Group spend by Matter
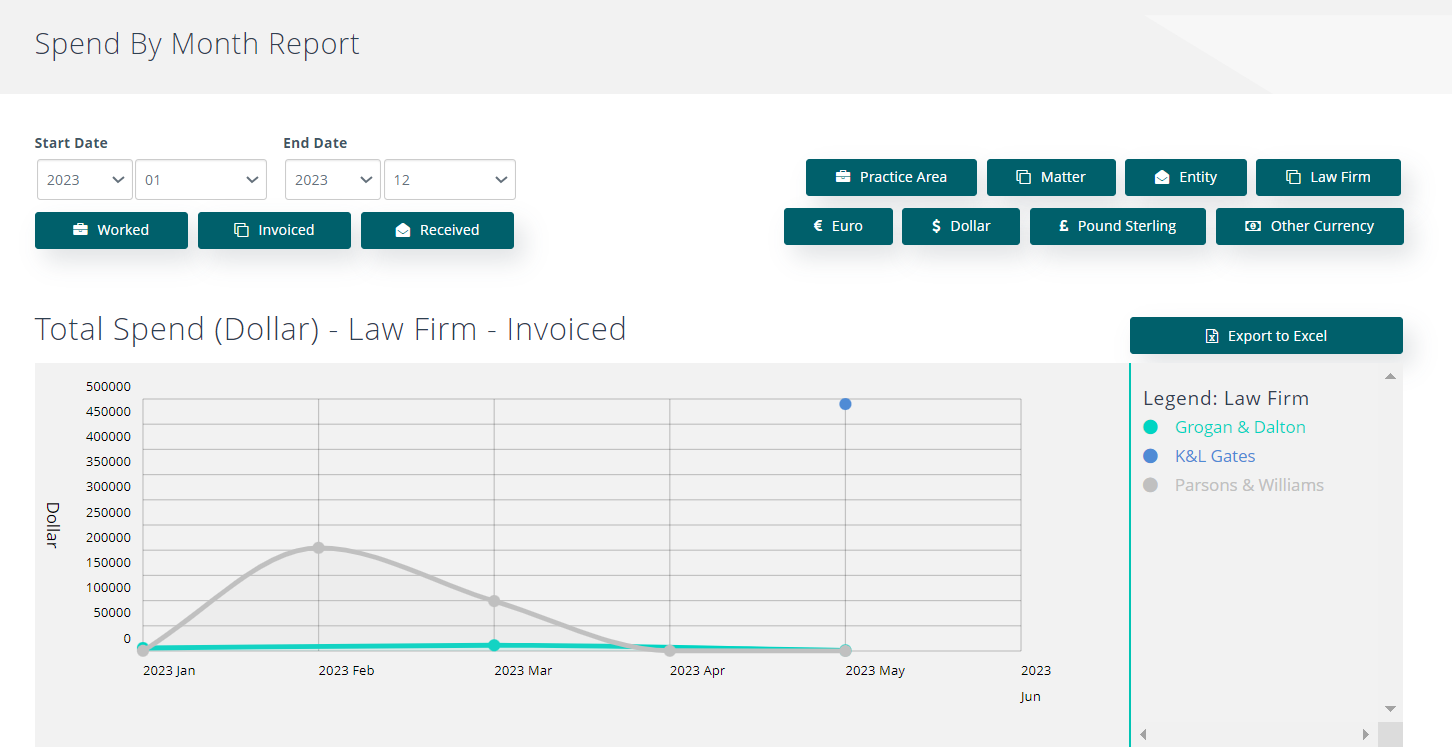Viewport: 1452px width, 756px height. pos(1051,177)
